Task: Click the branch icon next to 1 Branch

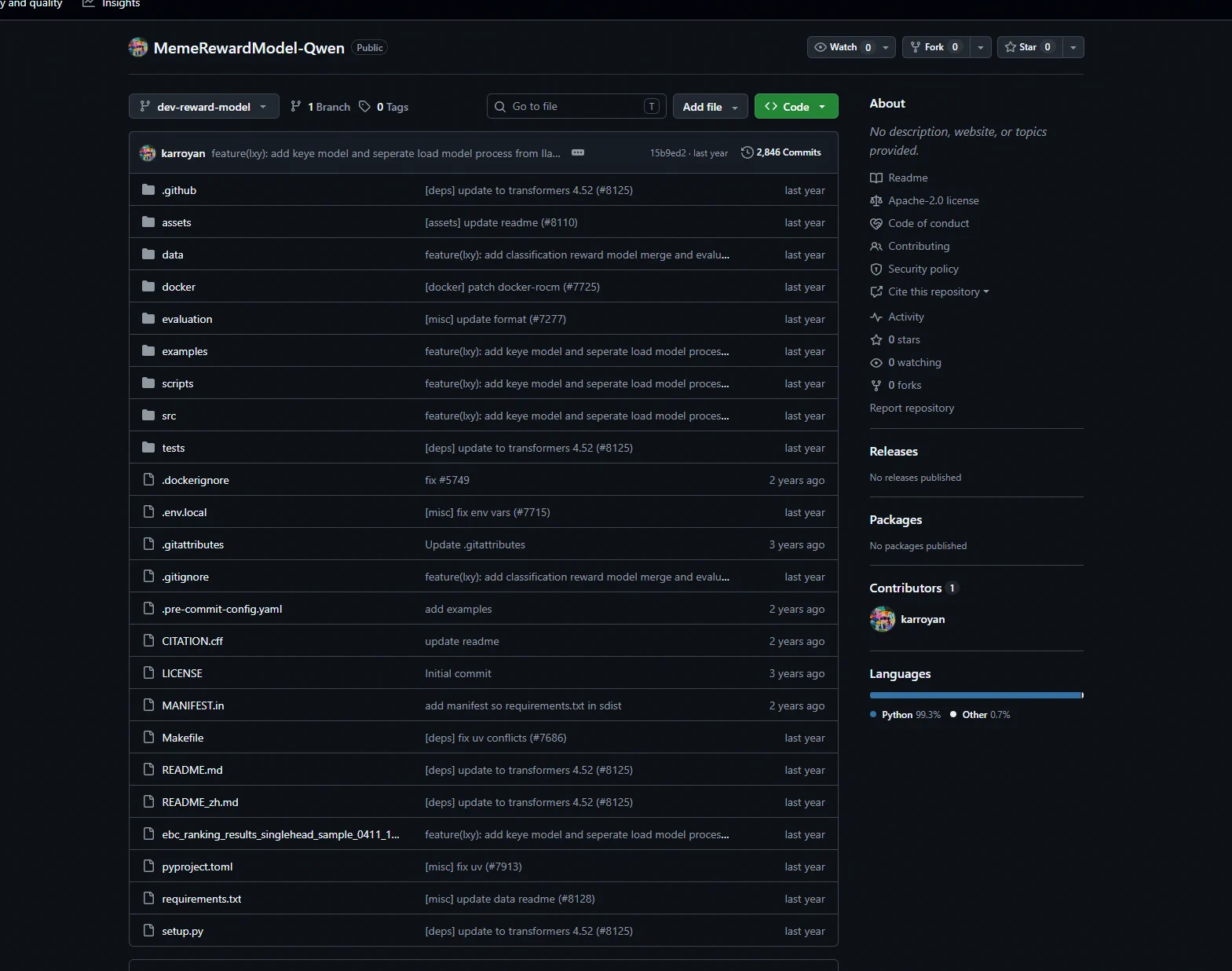Action: point(296,107)
